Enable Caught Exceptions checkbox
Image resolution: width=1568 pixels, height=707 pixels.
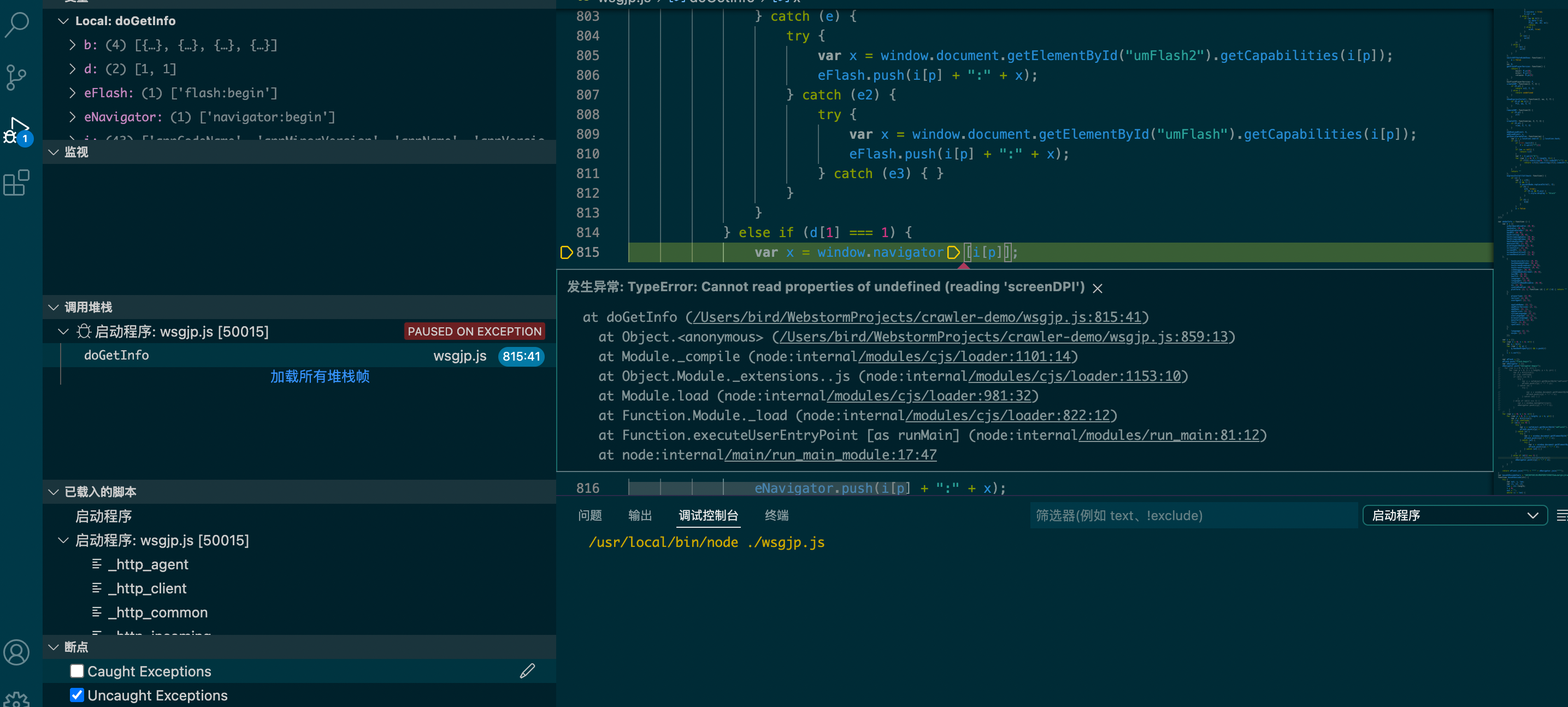pos(77,670)
